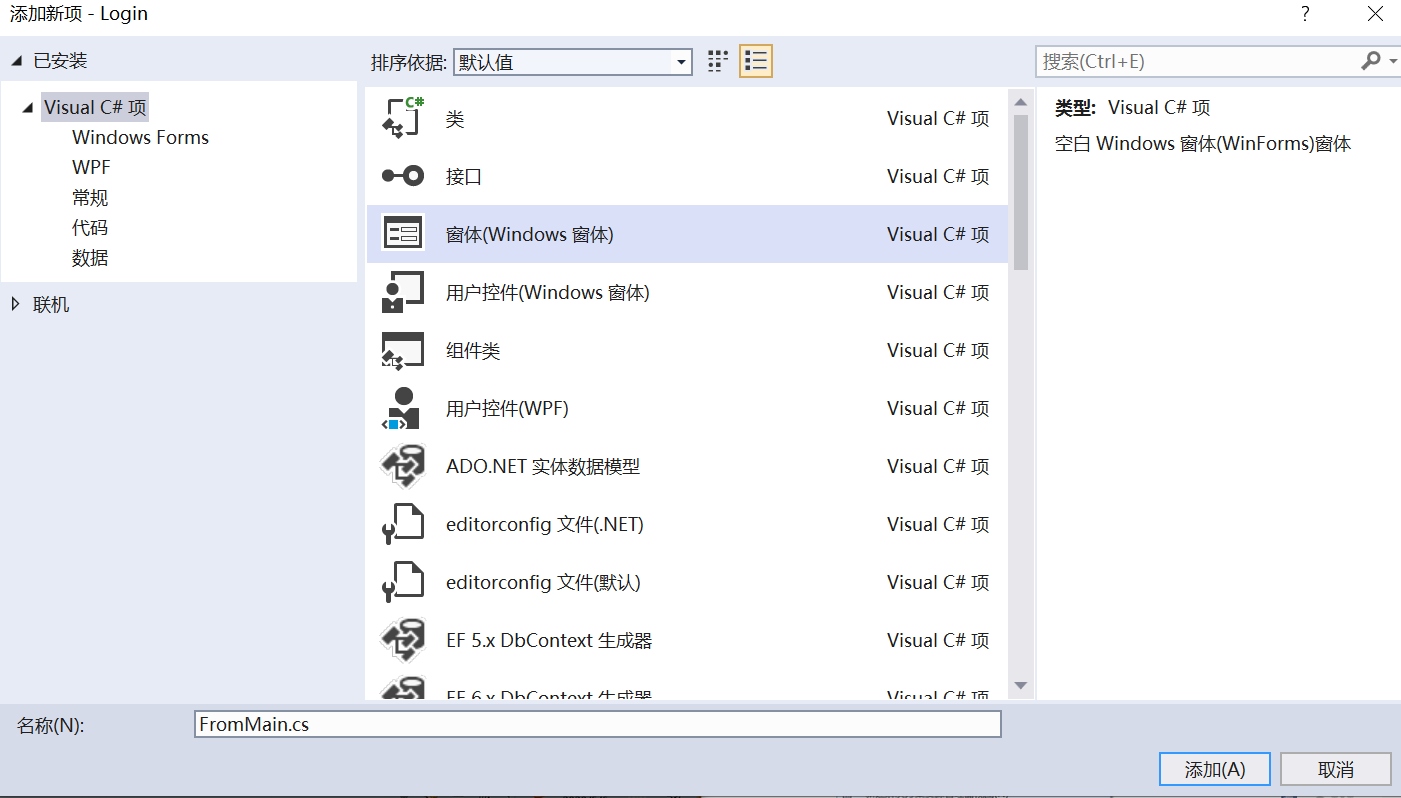The image size is (1401, 798).
Task: Select WPF category in tree
Action: tap(92, 167)
